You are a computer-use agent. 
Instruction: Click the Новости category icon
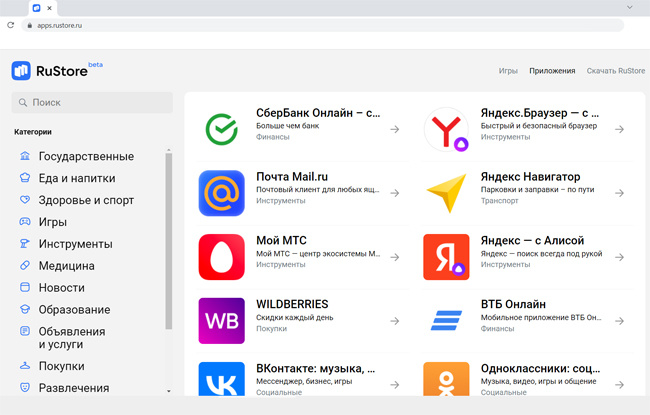(x=25, y=287)
